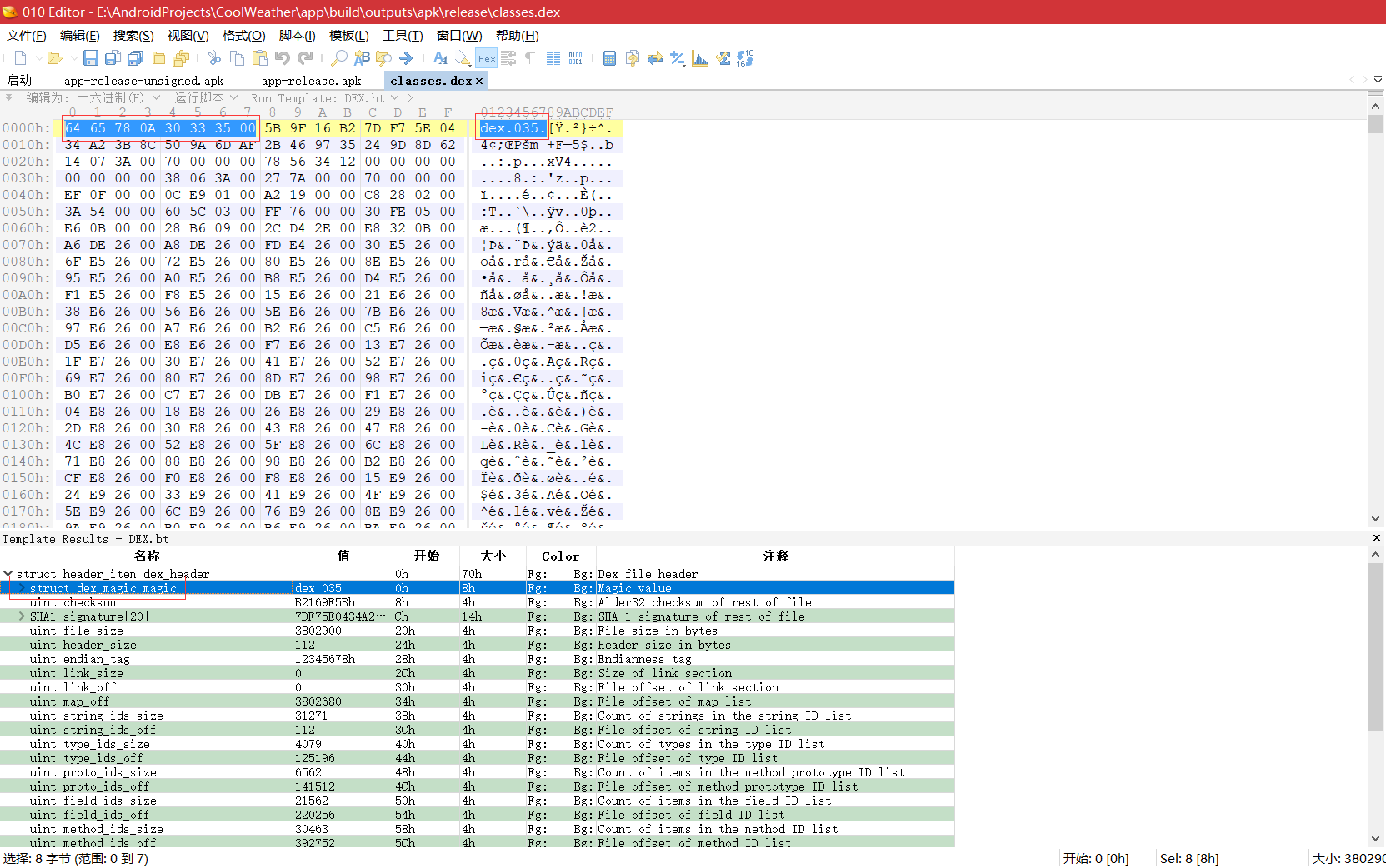Click the run template play arrow
The width and height of the screenshot is (1386, 868).
point(410,97)
